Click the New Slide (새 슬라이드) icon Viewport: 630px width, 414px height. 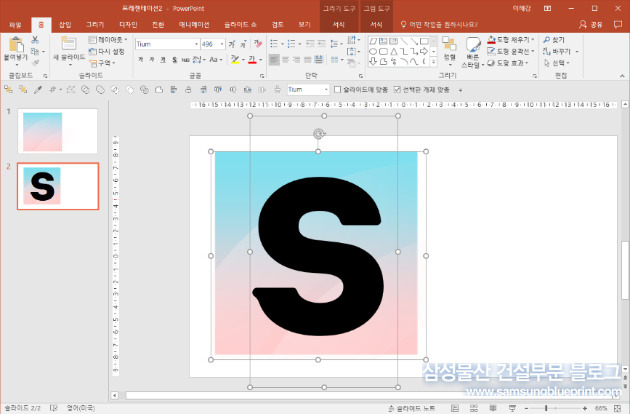pos(68,43)
